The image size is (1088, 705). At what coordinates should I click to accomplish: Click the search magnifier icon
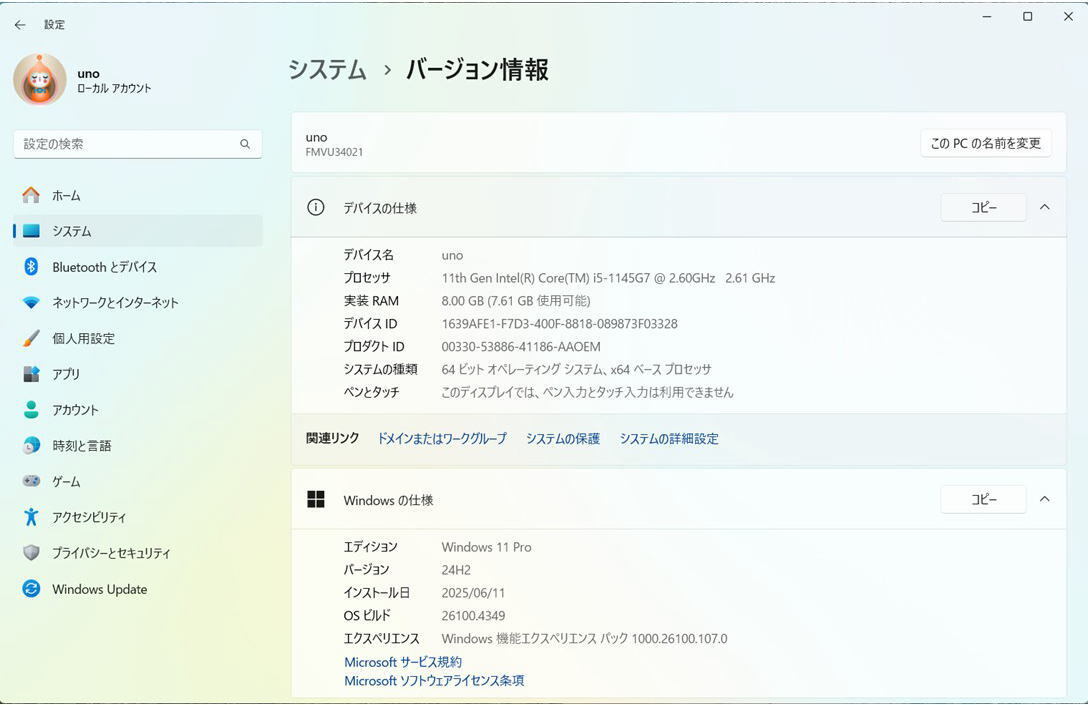click(x=245, y=144)
